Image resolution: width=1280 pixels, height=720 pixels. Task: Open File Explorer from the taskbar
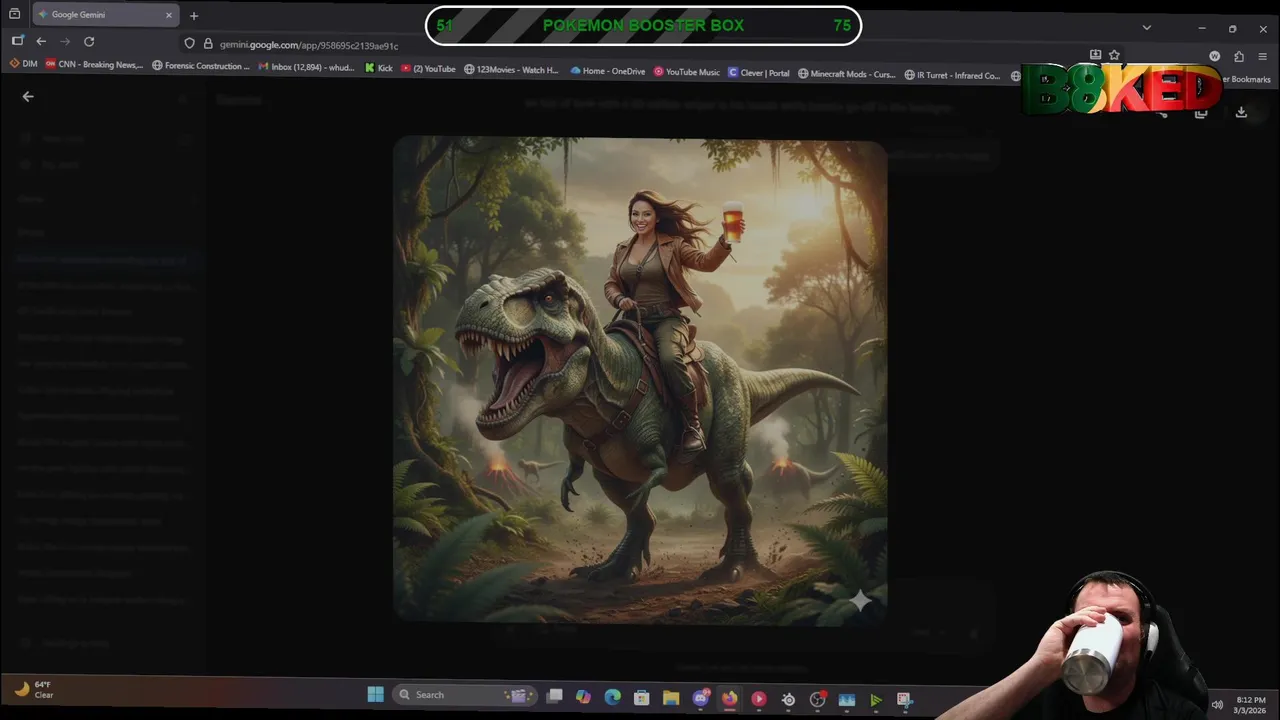(x=671, y=698)
